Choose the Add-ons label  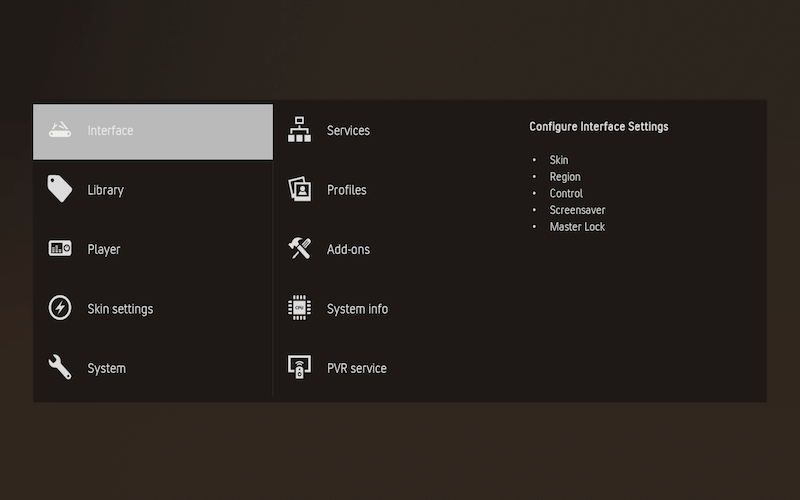(348, 249)
